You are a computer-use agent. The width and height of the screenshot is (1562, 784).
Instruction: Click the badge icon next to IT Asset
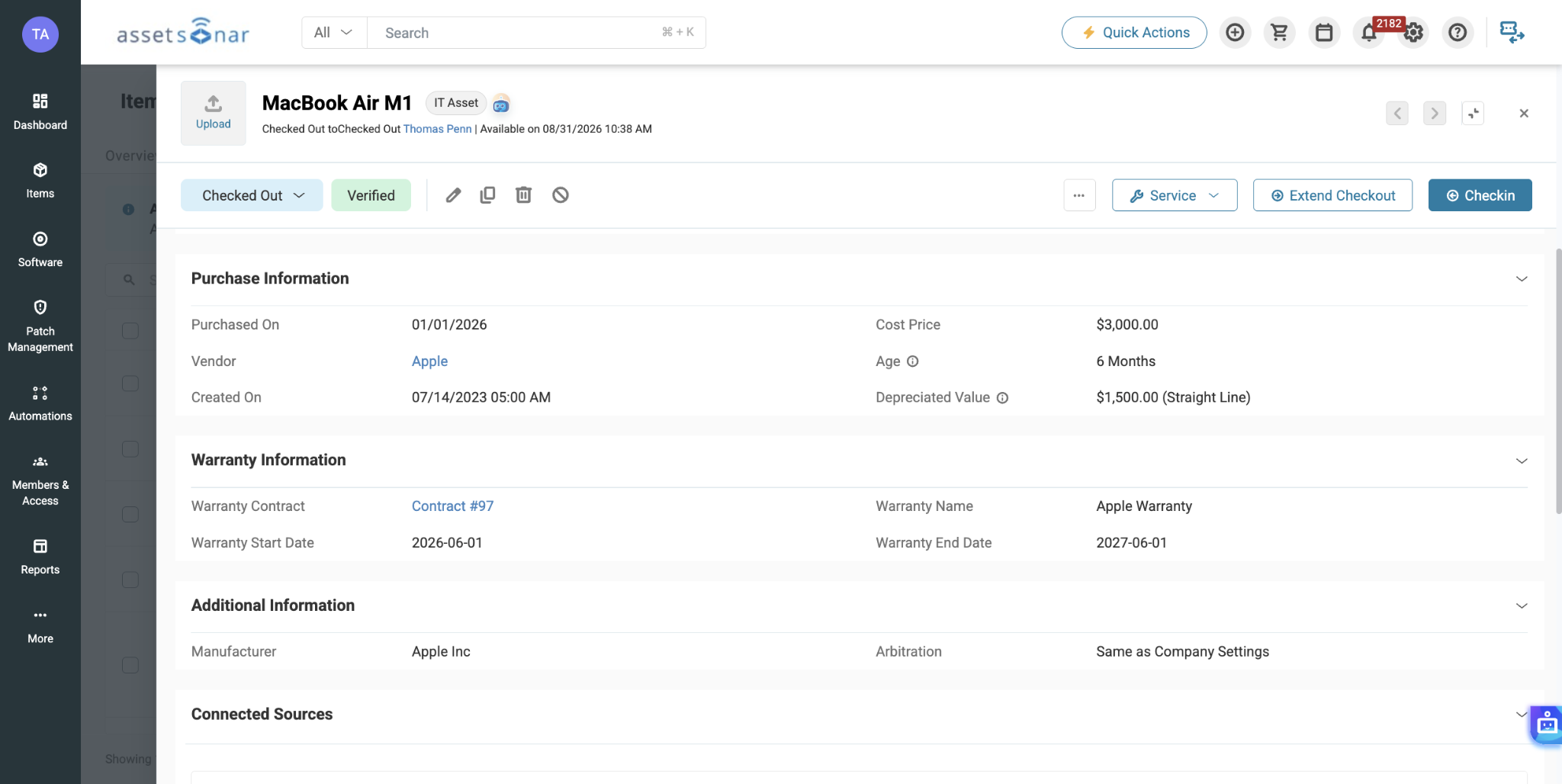coord(501,104)
